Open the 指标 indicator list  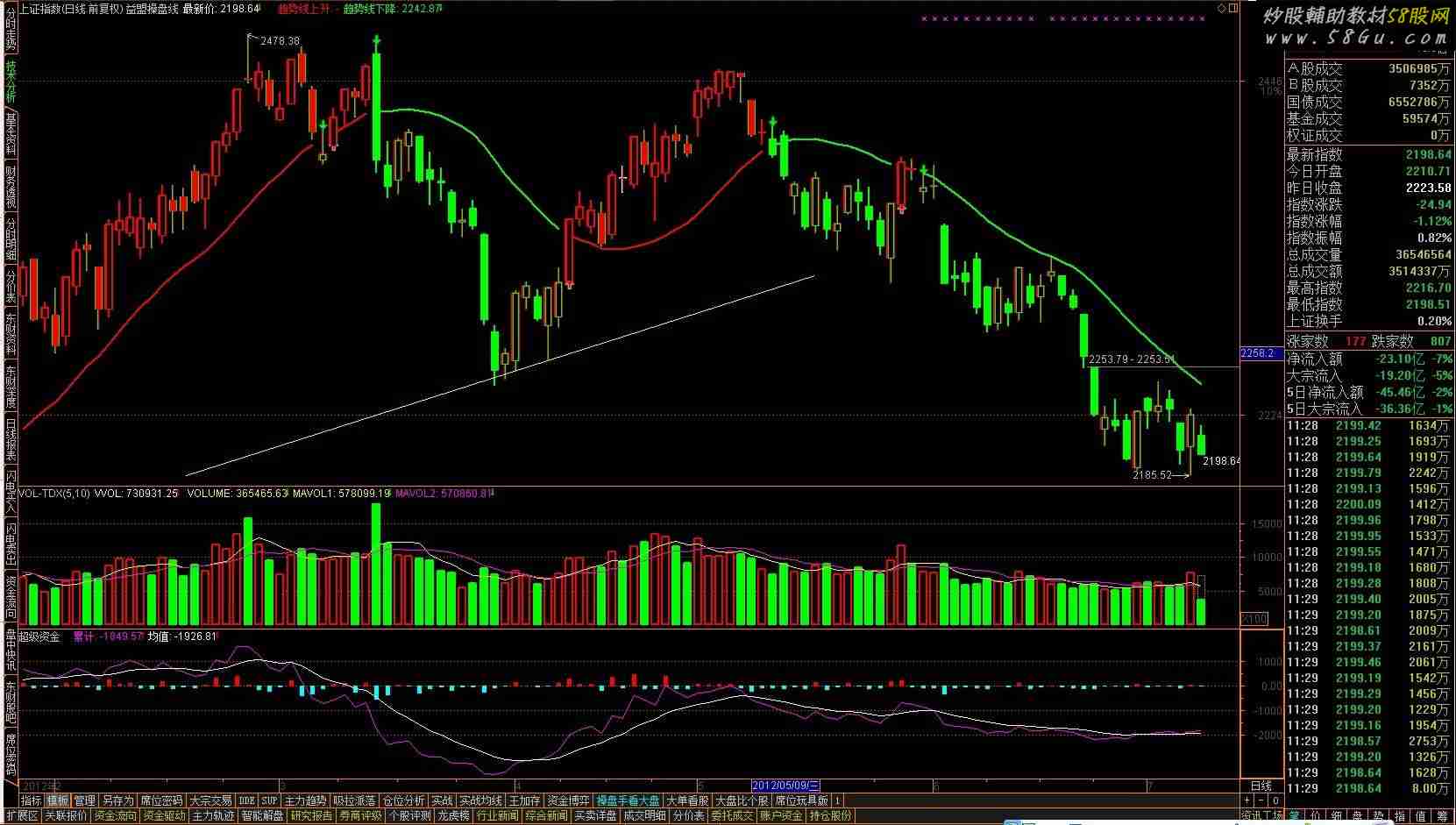click(x=32, y=800)
